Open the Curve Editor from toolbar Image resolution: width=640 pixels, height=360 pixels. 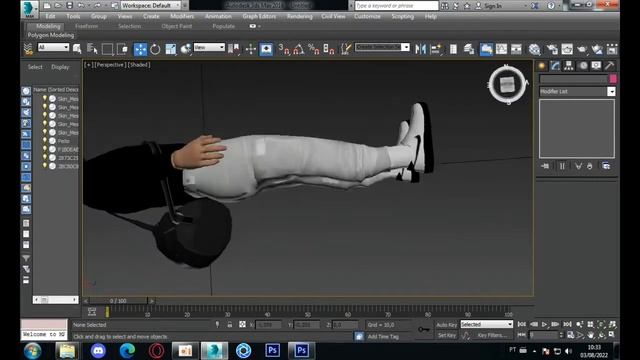(502, 49)
